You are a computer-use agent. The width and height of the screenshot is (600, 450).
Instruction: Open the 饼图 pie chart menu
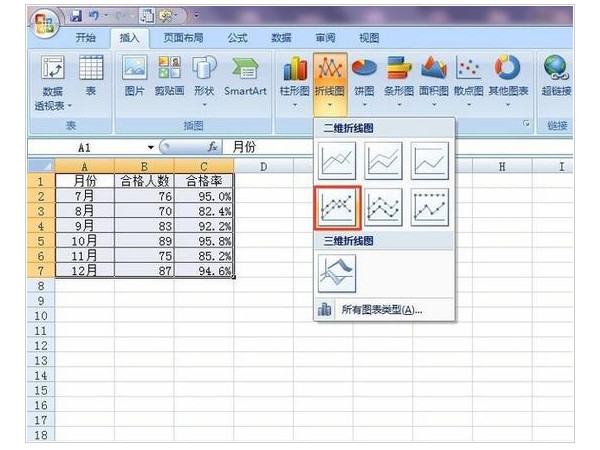tap(364, 81)
